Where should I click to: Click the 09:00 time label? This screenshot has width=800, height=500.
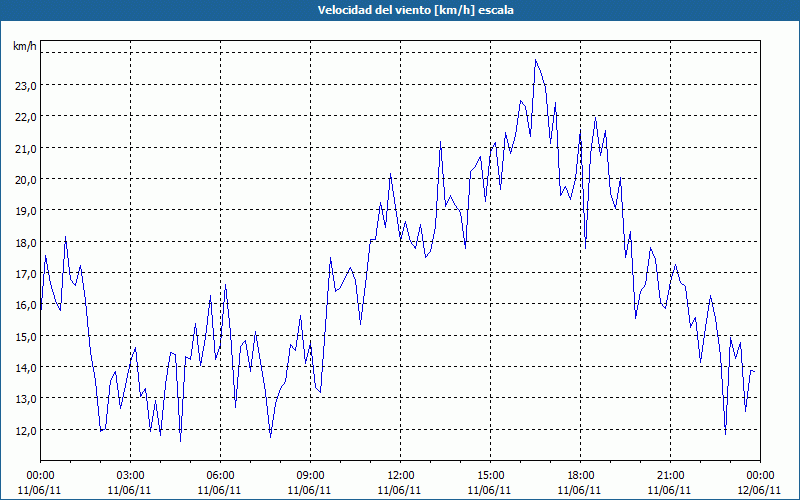coord(310,476)
